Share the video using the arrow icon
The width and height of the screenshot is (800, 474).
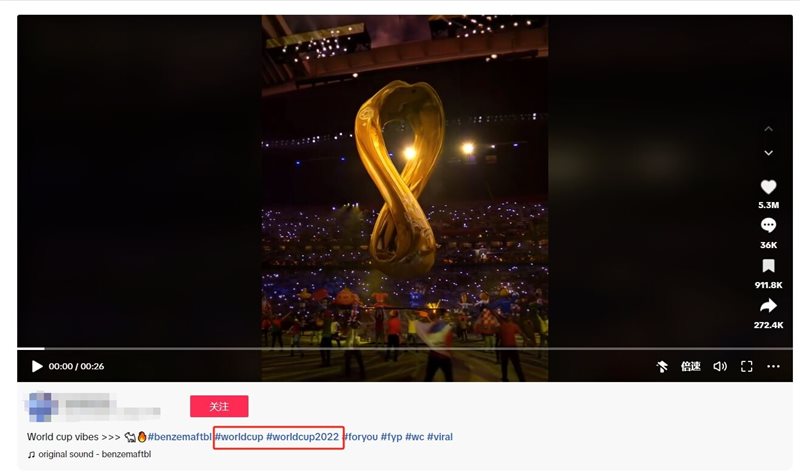768,306
